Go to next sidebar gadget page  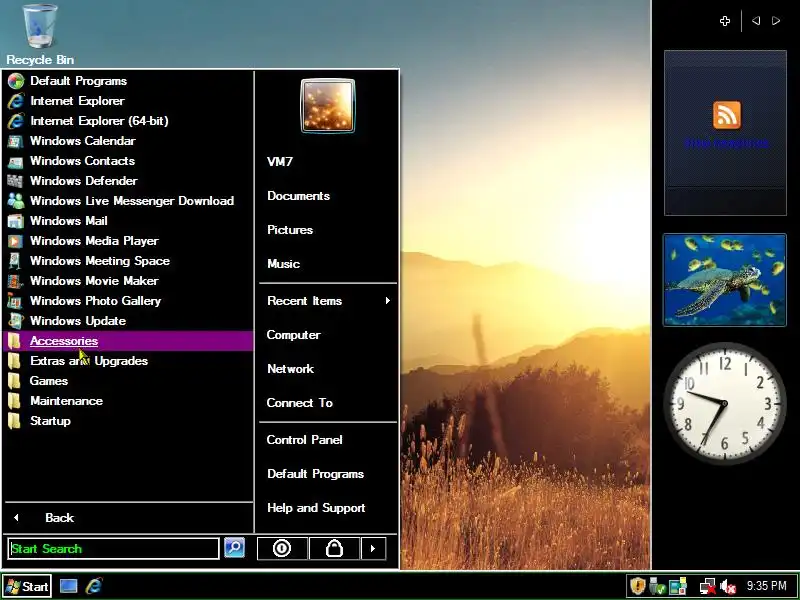[776, 21]
